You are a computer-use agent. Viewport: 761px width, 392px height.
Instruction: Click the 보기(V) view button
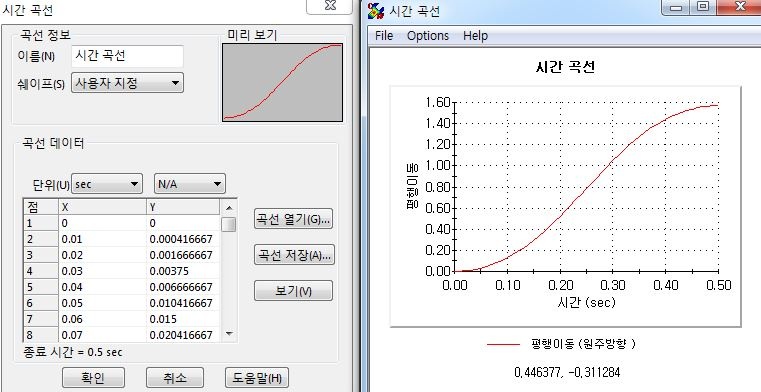pos(293,291)
